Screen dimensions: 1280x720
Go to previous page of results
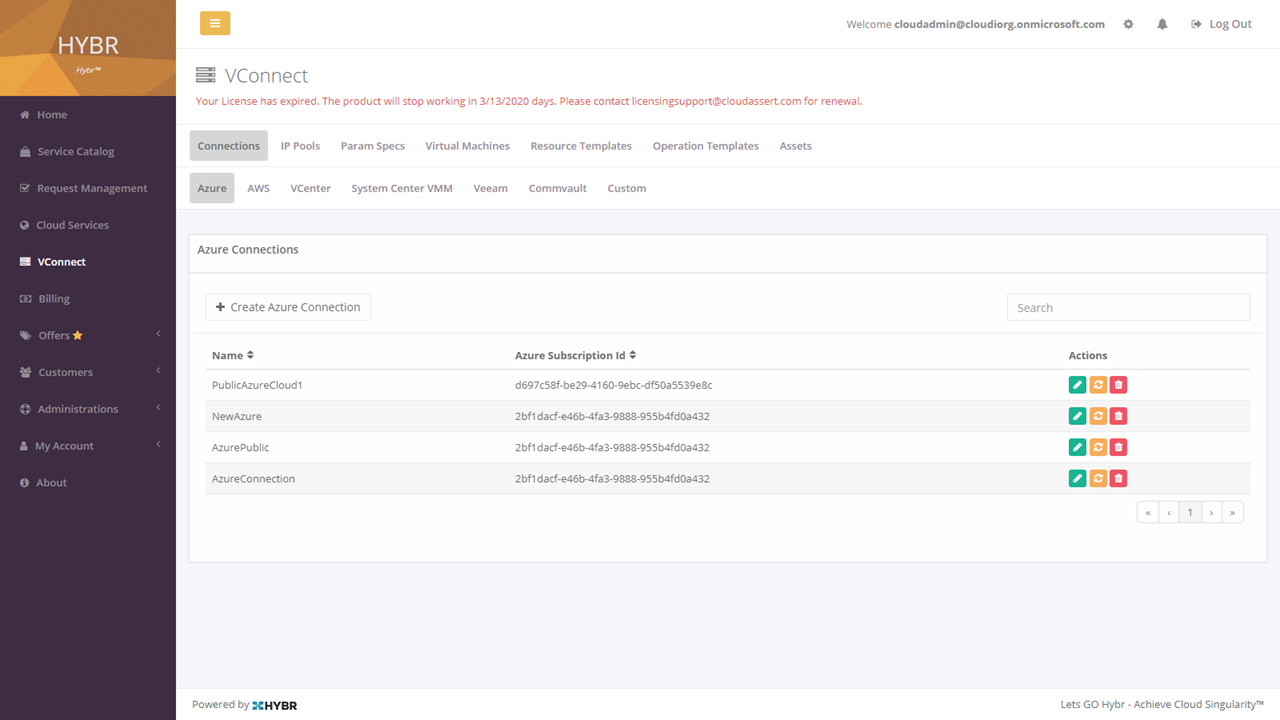tap(1169, 513)
